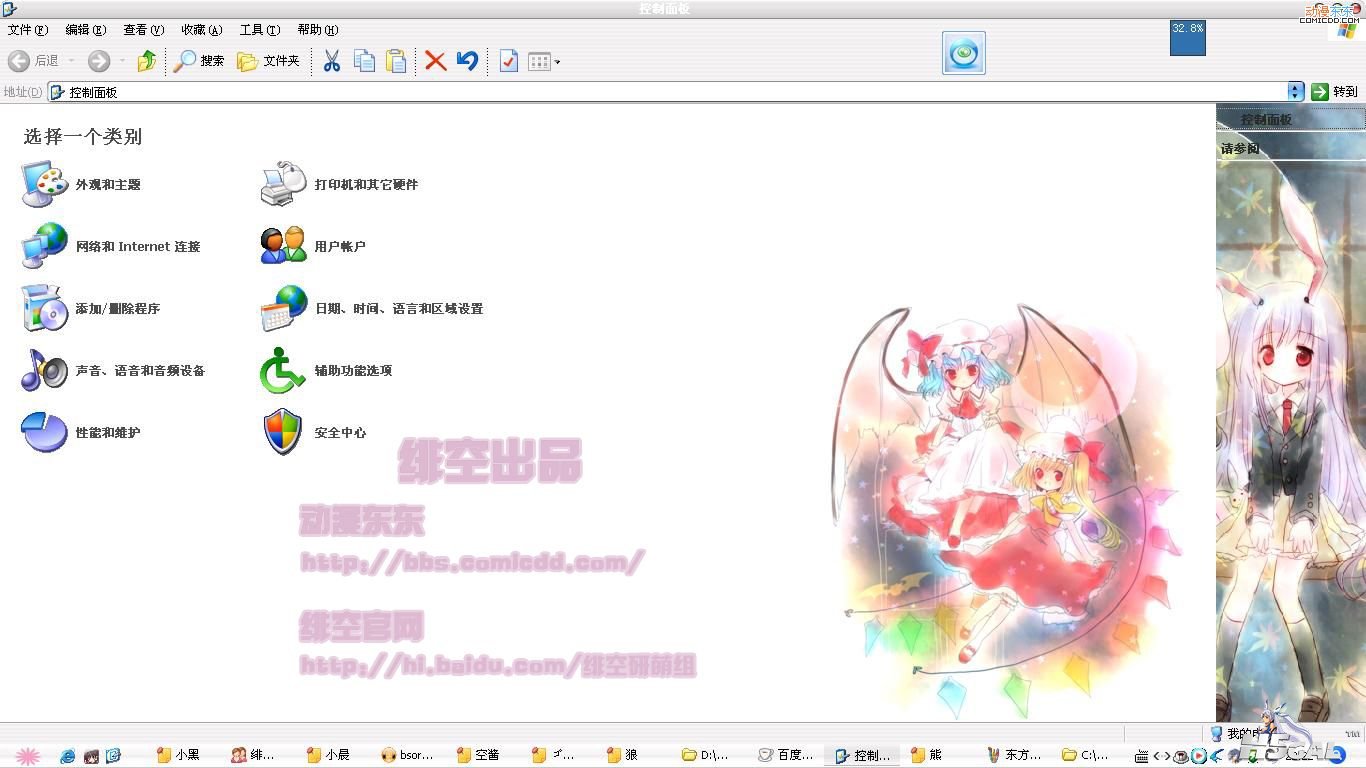Open 辅助功能选项 wheelchair icon
The height and width of the screenshot is (768, 1366).
[284, 370]
